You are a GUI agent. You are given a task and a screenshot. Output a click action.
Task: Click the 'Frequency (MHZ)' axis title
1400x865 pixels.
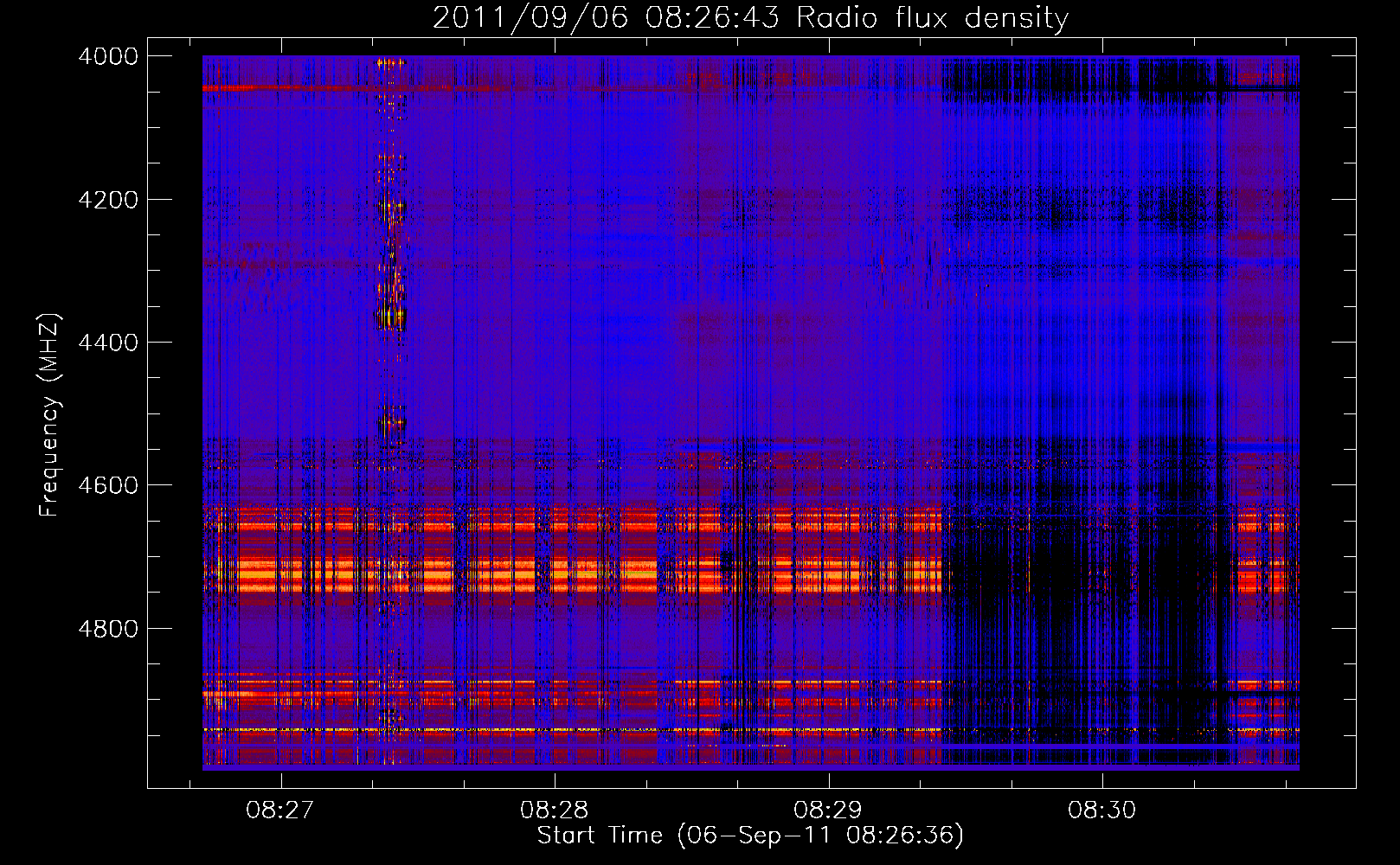click(x=50, y=415)
